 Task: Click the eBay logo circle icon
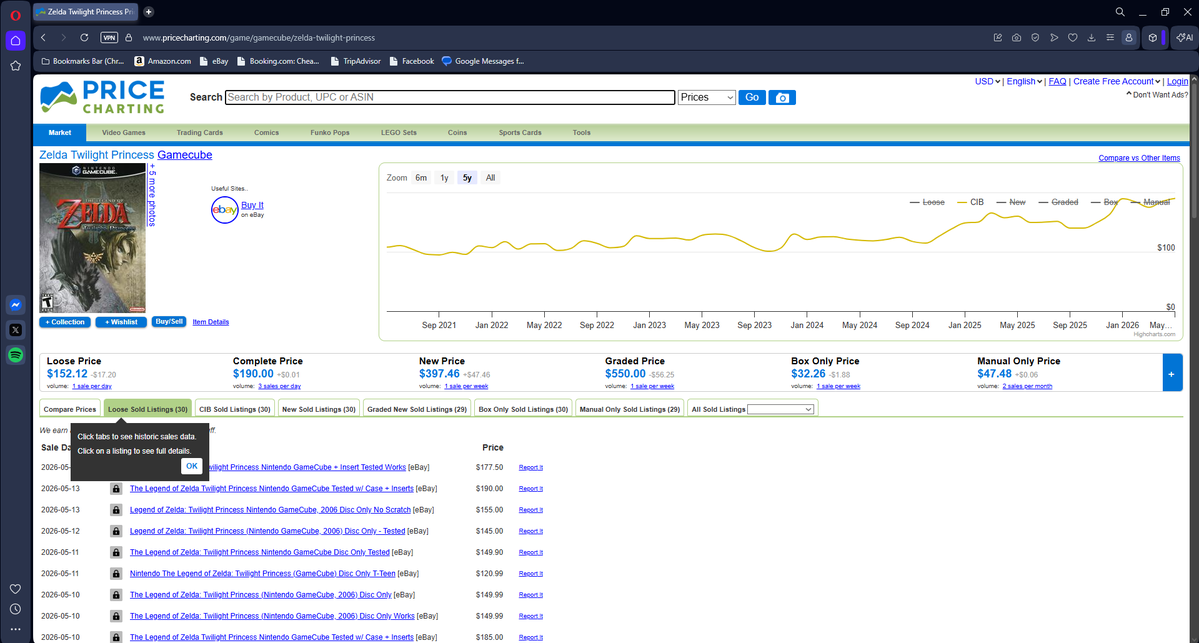pos(225,209)
